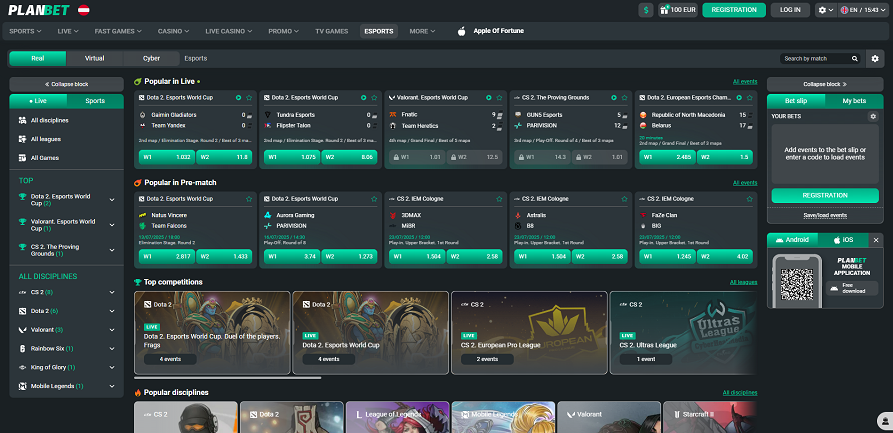Viewport: 893px width, 433px height.
Task: Play live stream for Gaimin Gladiators match
Action: point(239,98)
